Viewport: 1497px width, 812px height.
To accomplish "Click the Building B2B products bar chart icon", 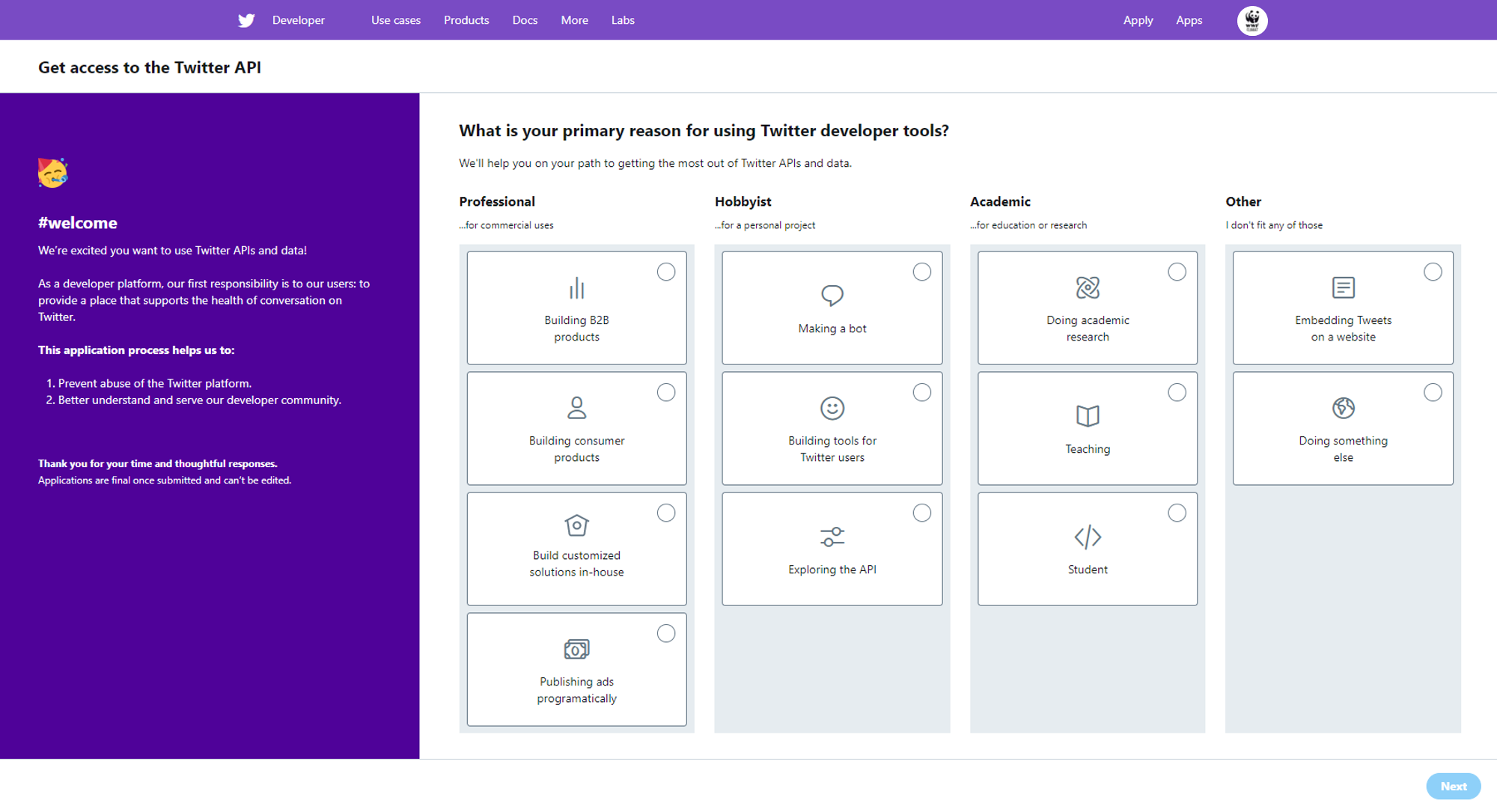I will [x=576, y=288].
